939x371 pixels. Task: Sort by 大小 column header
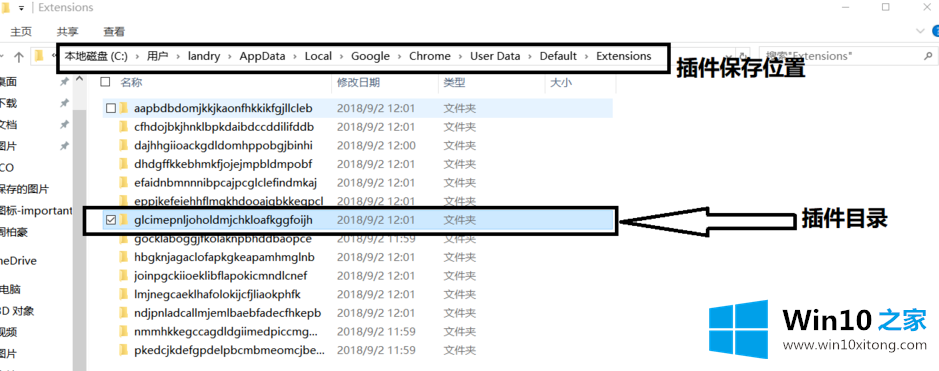[x=561, y=83]
